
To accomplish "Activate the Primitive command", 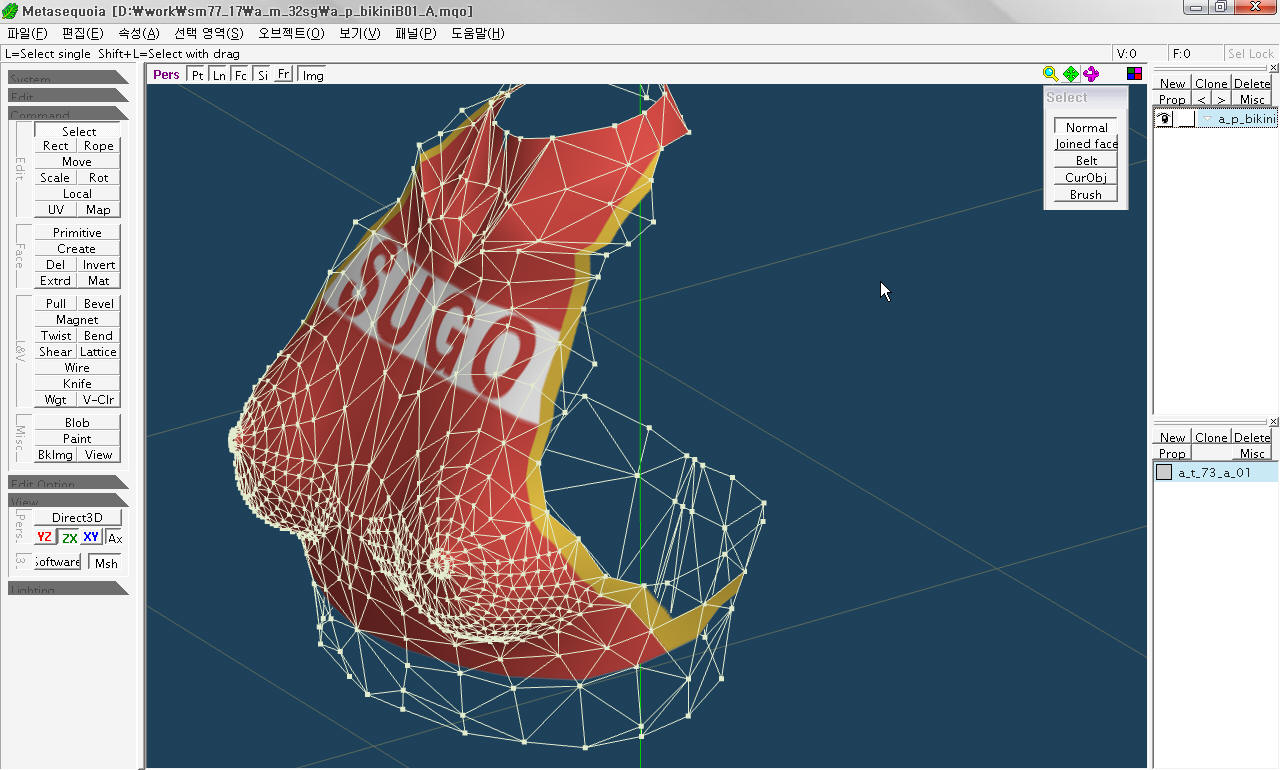I will [77, 232].
